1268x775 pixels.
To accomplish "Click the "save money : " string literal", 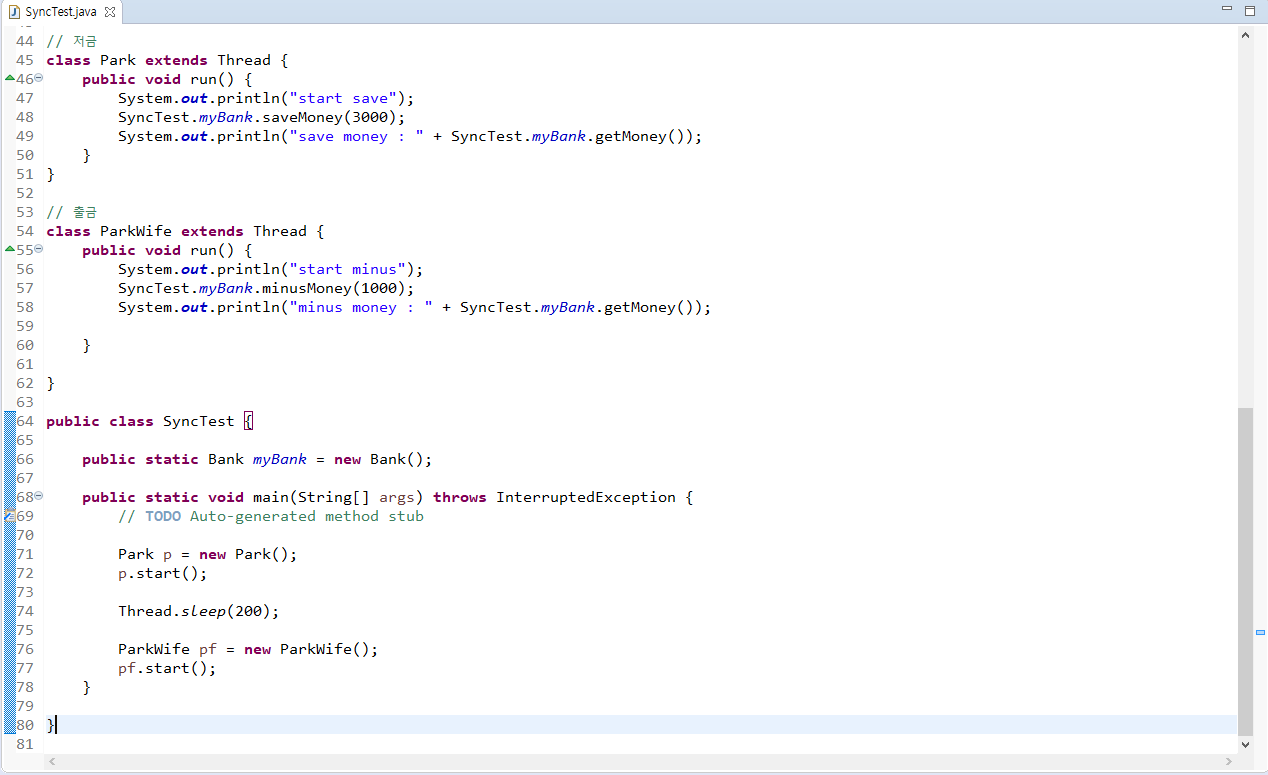I will point(357,136).
